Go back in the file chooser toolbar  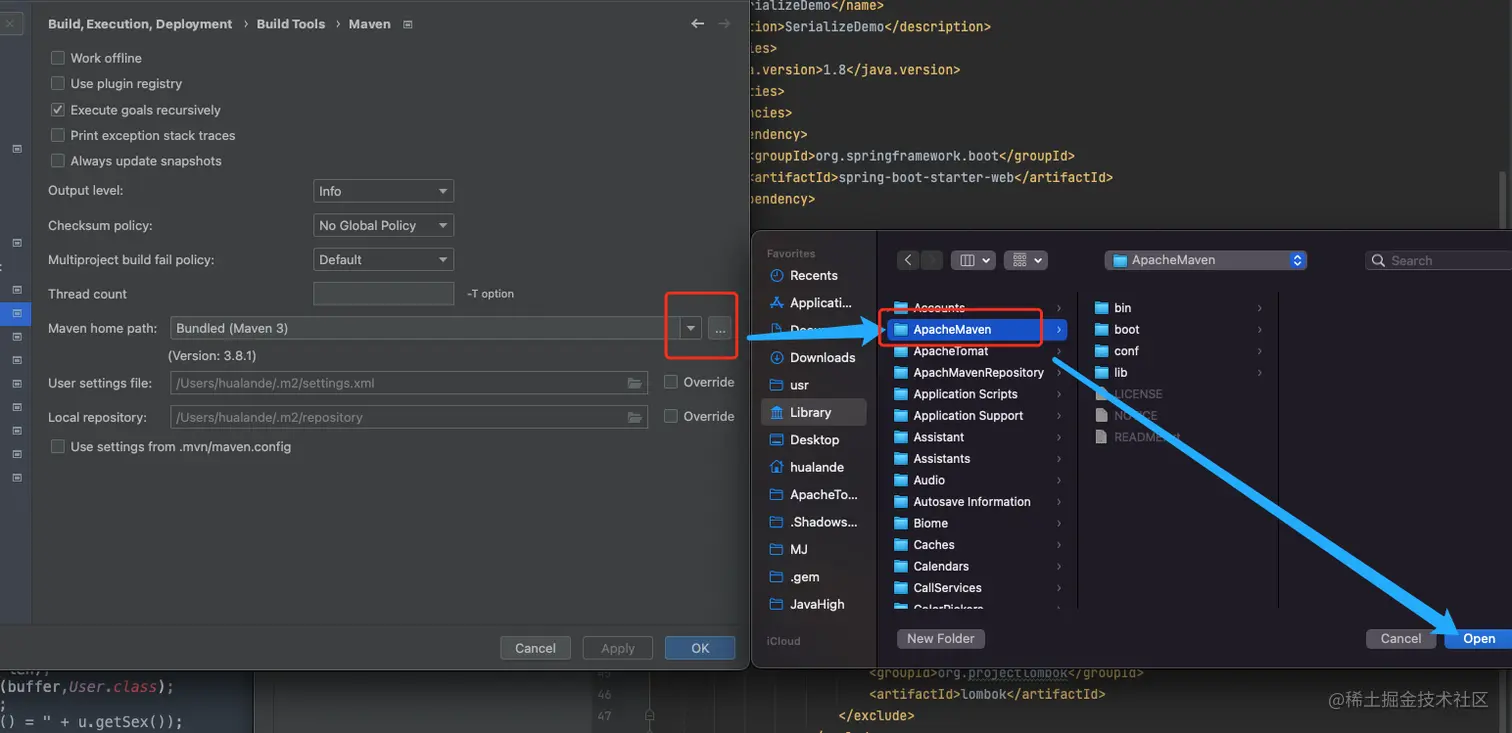tap(908, 260)
